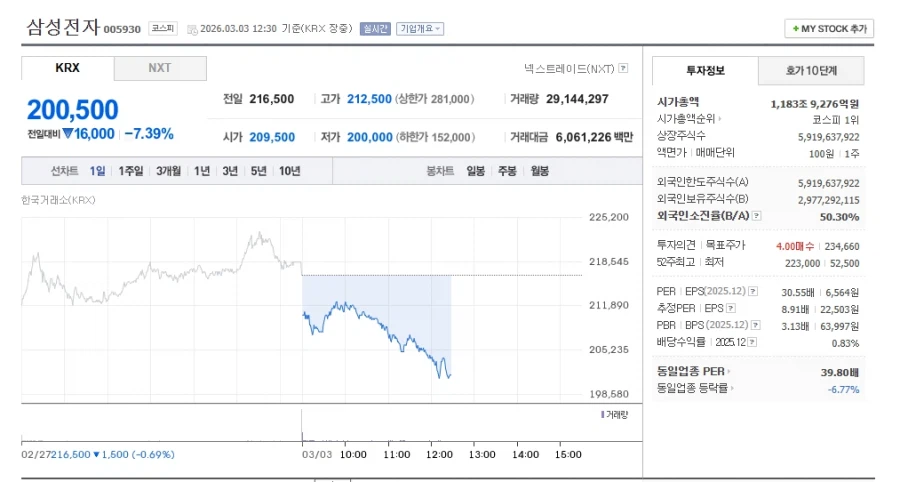Click the MY STOCK 추가 button
The width and height of the screenshot is (900, 482).
(829, 29)
